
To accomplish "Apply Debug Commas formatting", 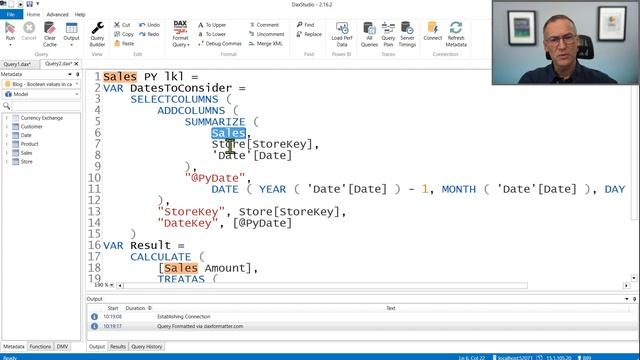I will (220, 43).
